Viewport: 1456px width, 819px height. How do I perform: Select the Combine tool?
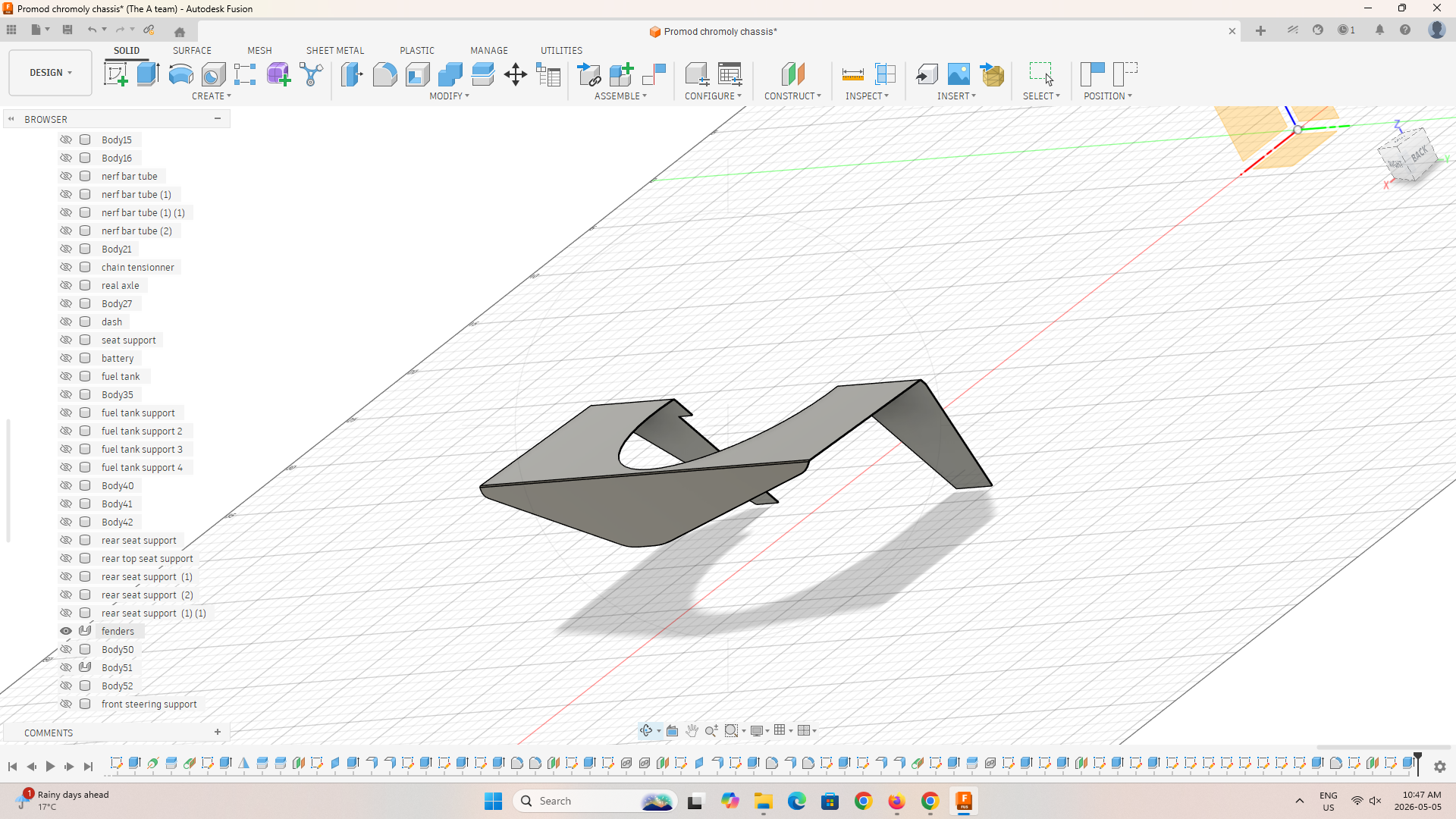[x=450, y=74]
